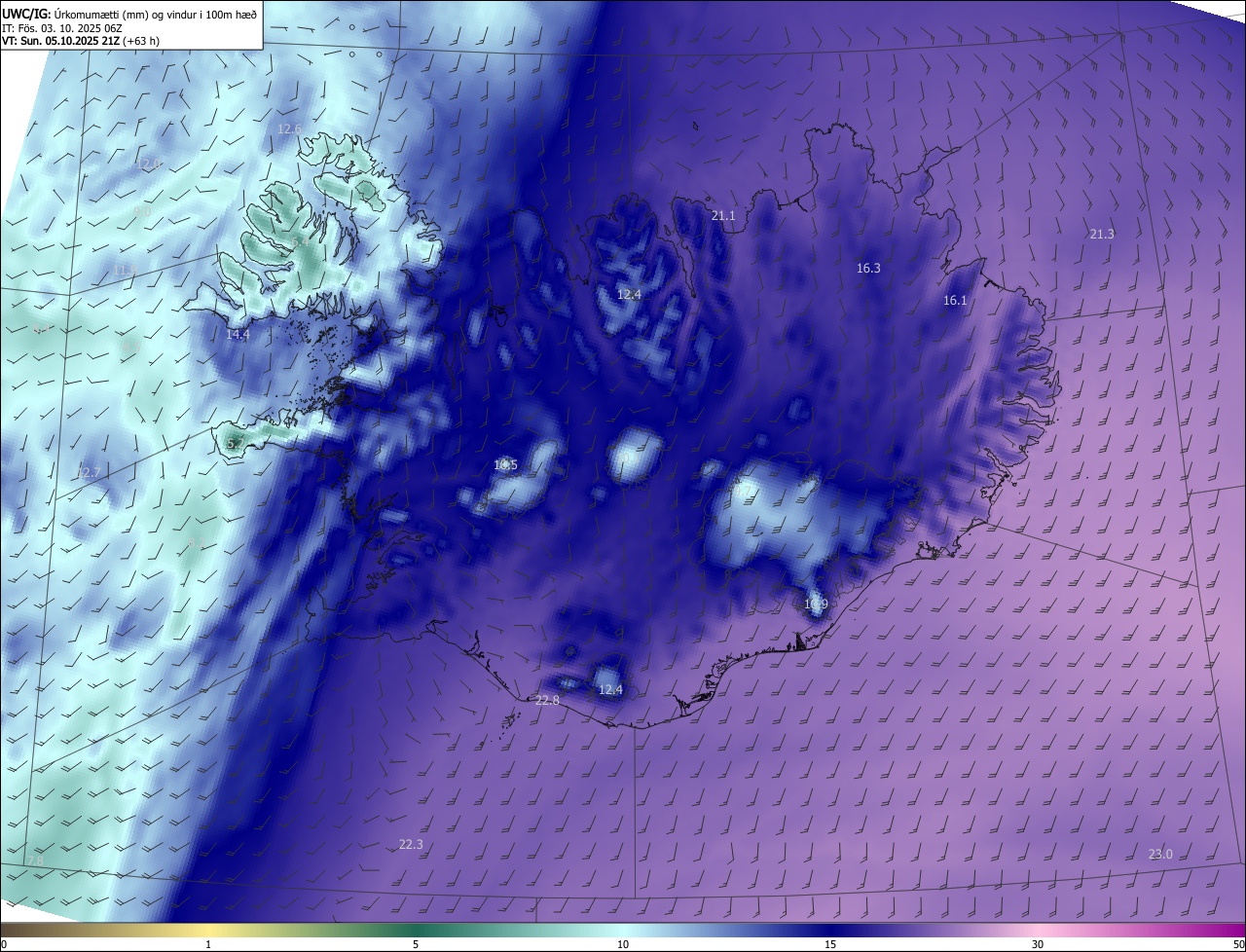The width and height of the screenshot is (1246, 952).
Task: Select the 22.8 value label
Action: 548,700
